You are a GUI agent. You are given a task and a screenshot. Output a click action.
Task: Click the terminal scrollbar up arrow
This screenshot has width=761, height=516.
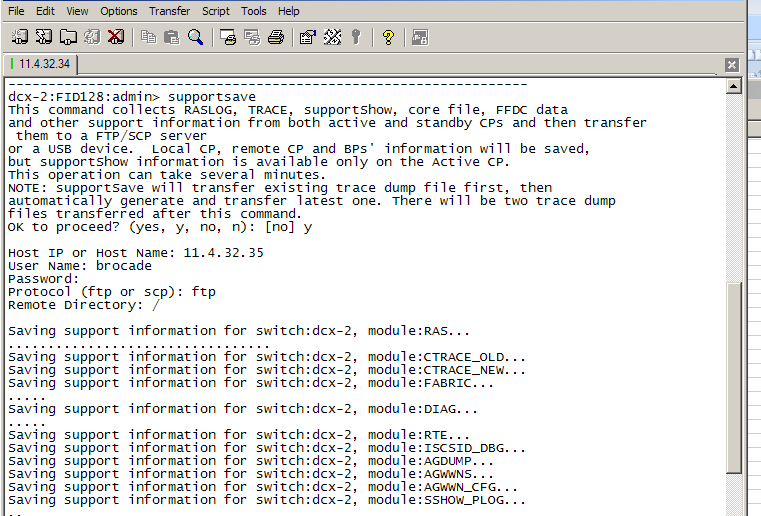[734, 86]
